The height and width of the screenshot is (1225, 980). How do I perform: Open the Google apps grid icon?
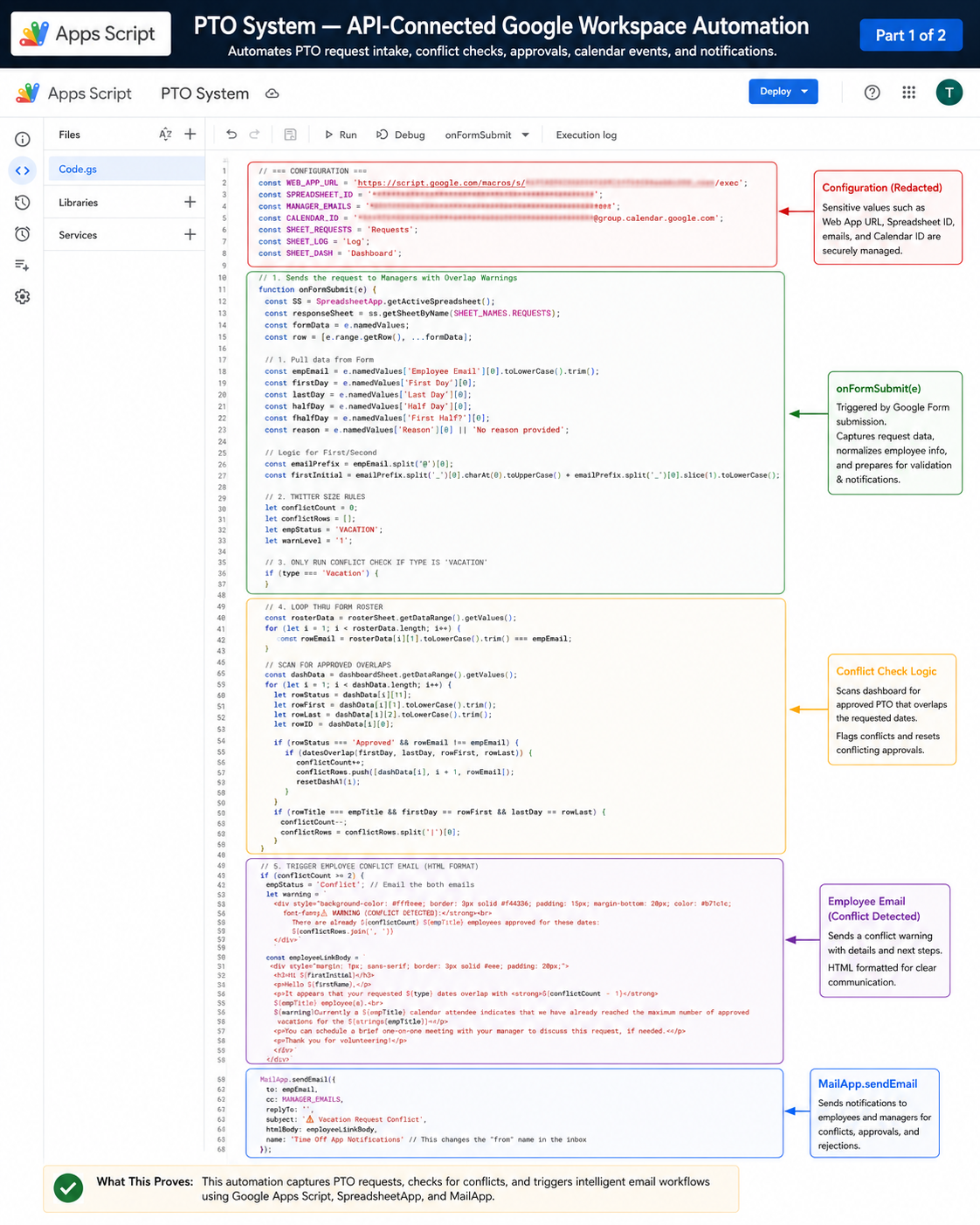[x=908, y=92]
